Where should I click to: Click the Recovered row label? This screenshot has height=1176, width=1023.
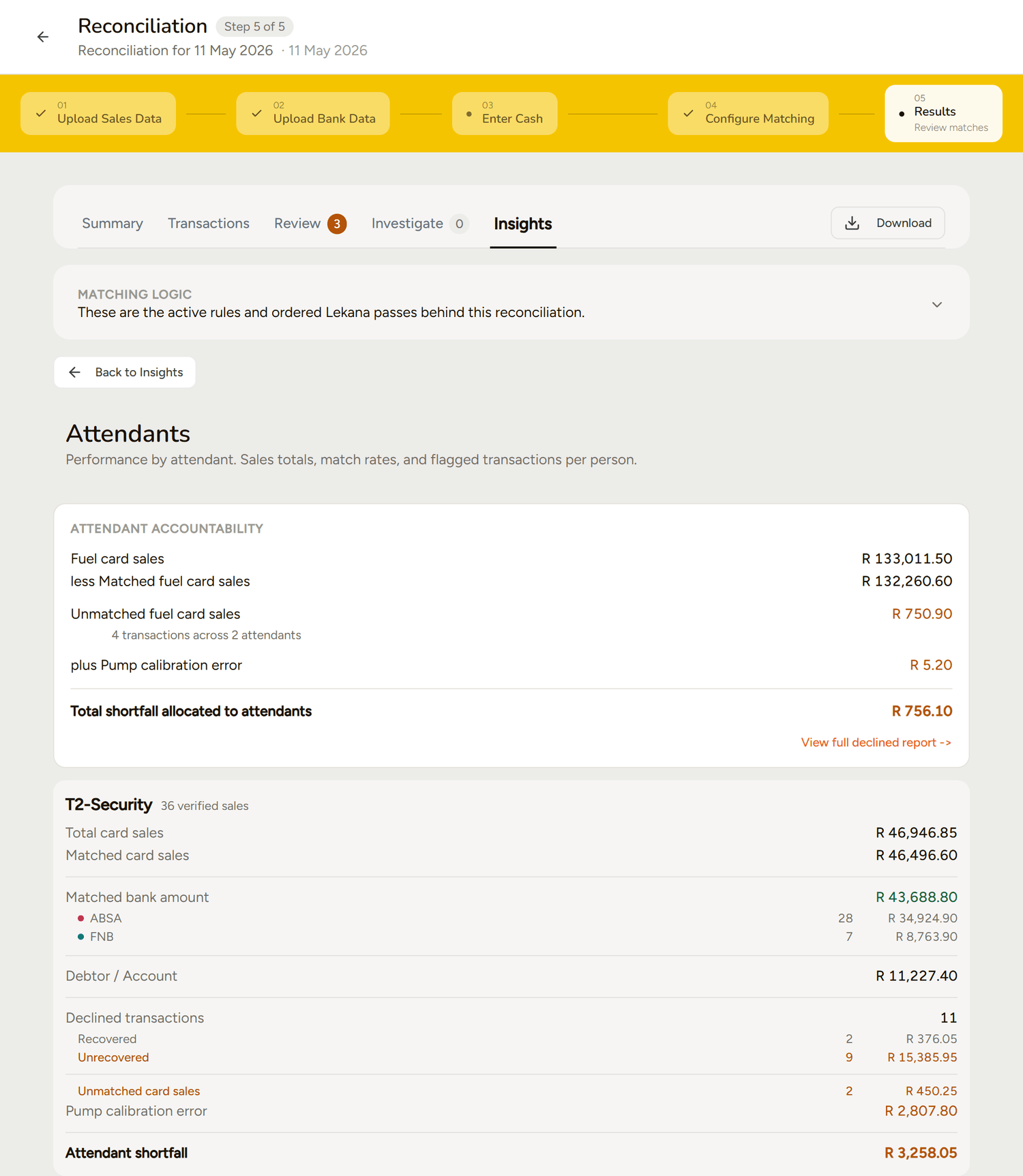click(107, 1039)
